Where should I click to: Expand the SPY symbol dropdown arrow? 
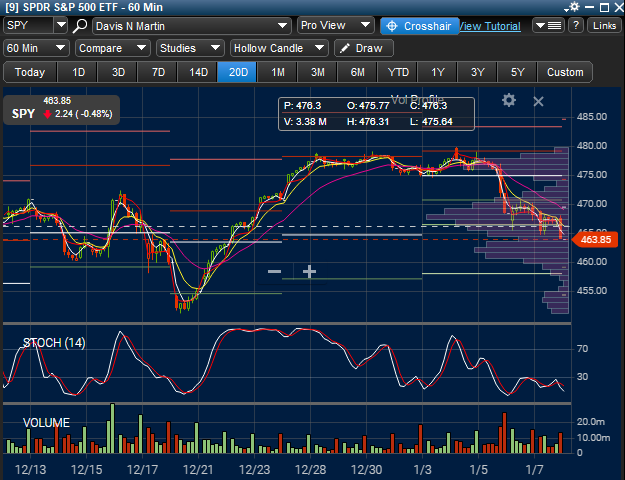click(x=61, y=26)
